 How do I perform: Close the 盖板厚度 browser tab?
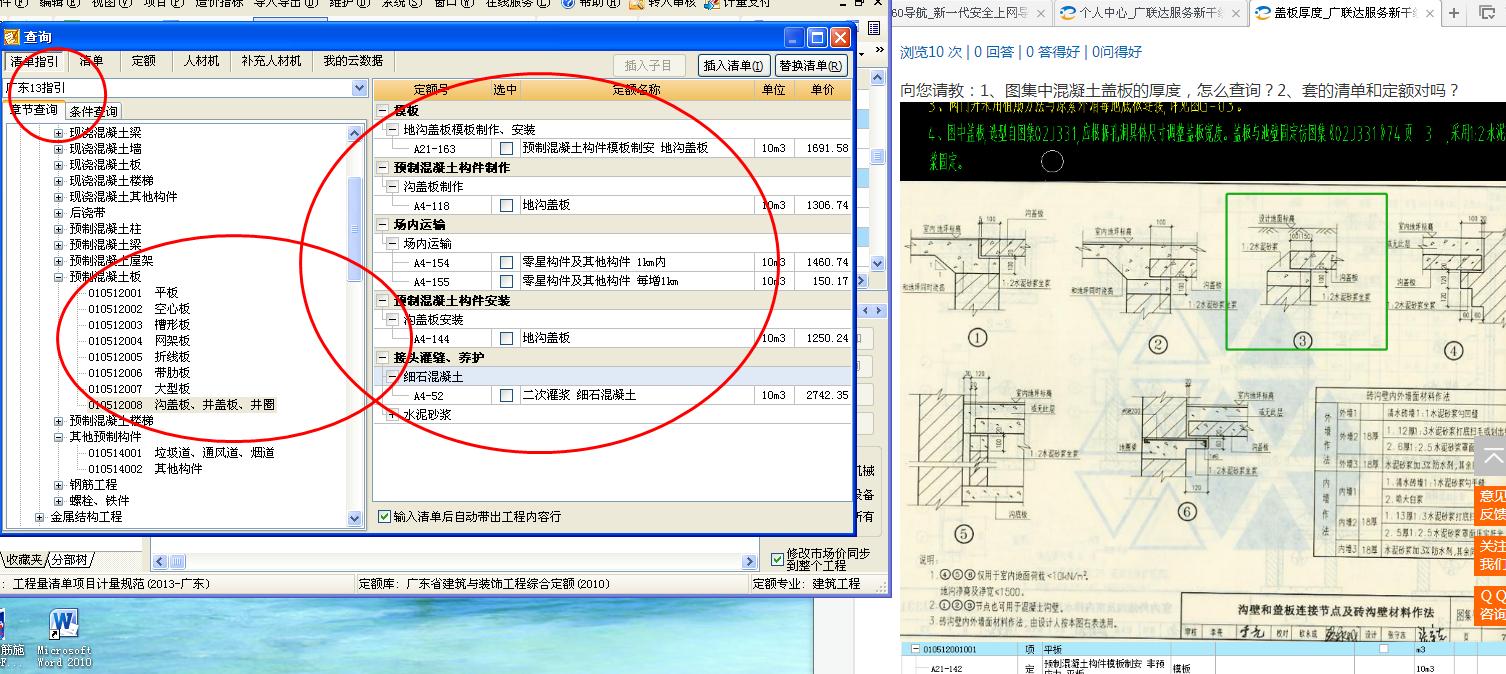tap(1429, 13)
